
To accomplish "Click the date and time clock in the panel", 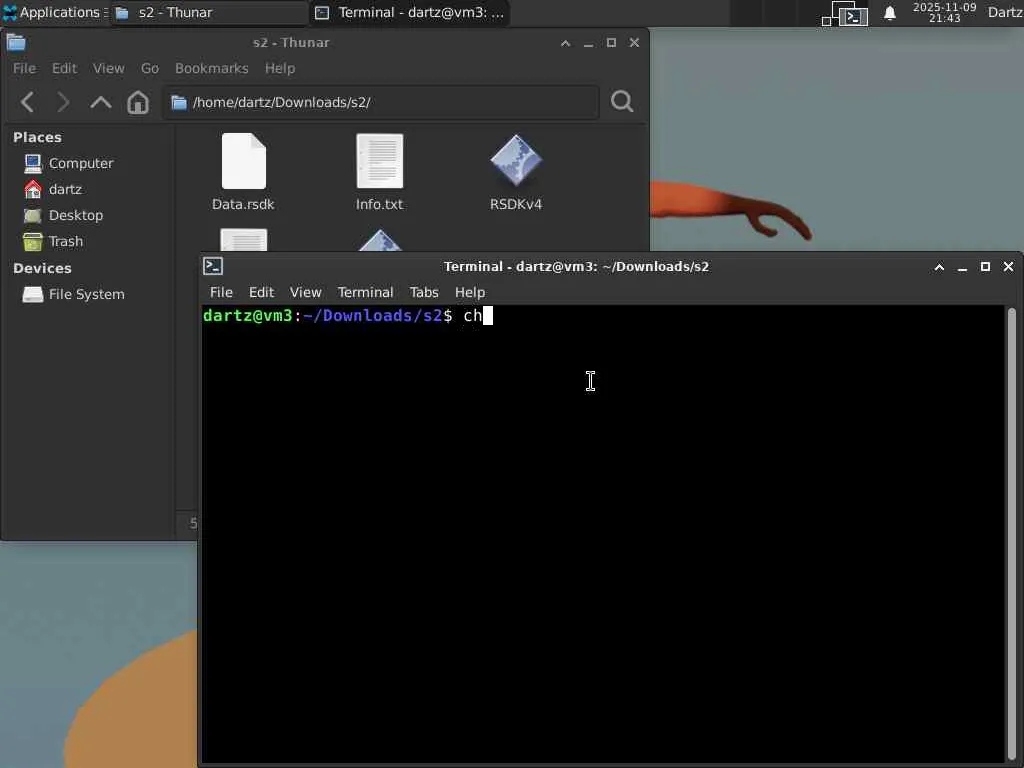I will click(x=944, y=13).
